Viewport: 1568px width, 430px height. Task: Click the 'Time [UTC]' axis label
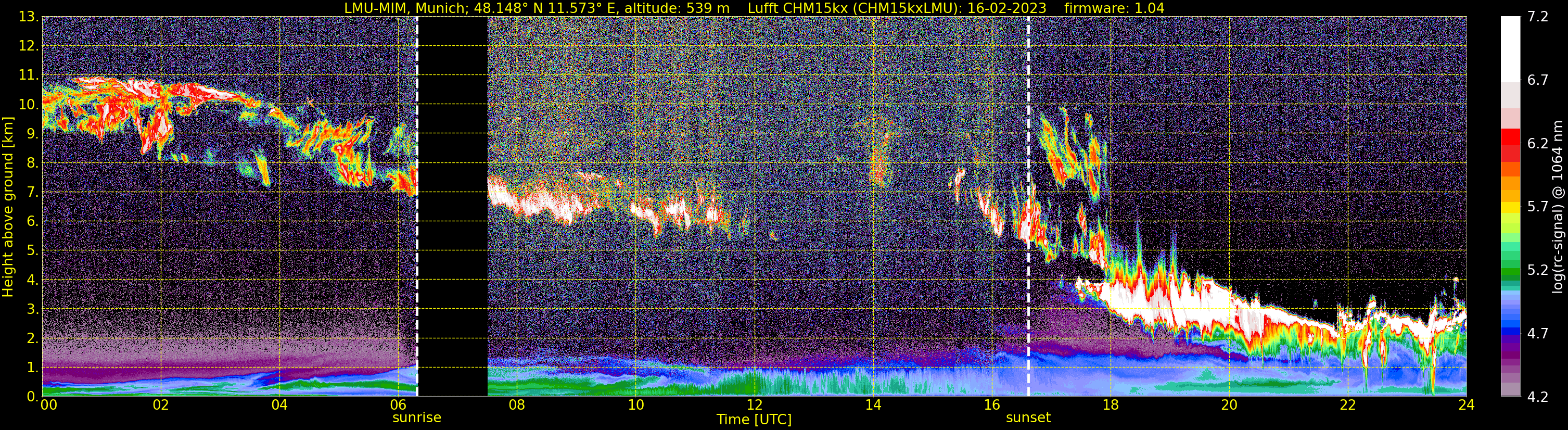(754, 420)
